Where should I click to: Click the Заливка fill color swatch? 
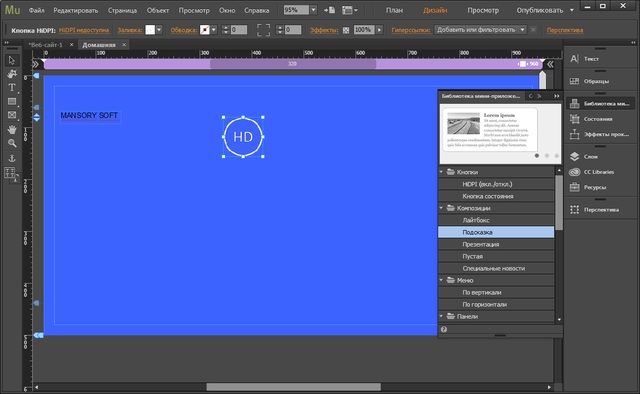(x=150, y=30)
